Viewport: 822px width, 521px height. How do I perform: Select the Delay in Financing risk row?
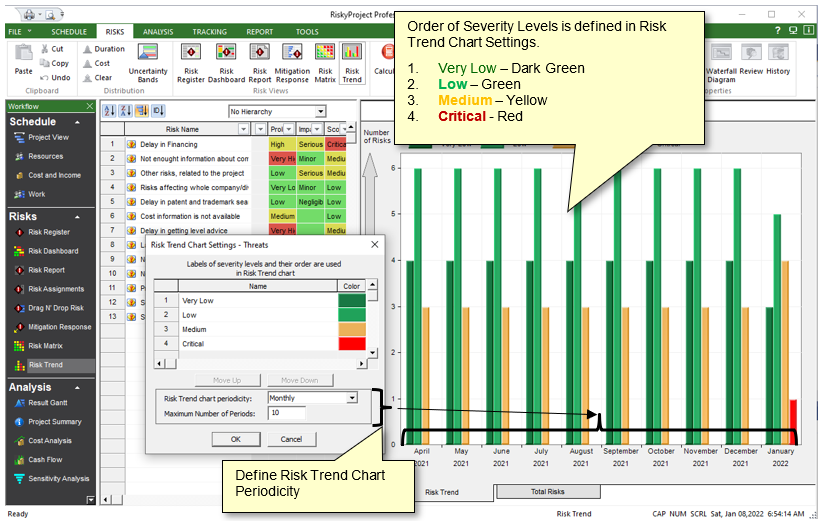click(x=224, y=144)
